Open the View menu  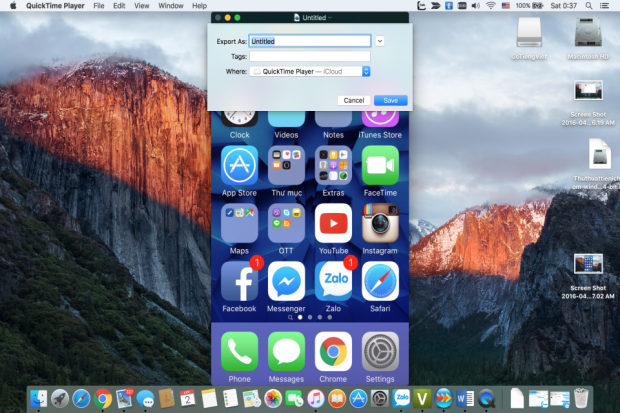(x=143, y=6)
